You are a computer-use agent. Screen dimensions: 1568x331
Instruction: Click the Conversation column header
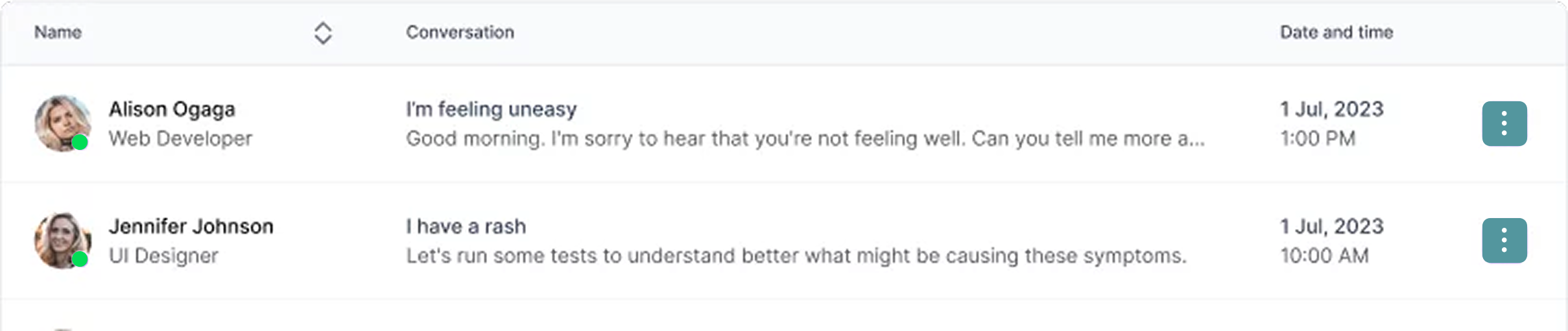[x=460, y=32]
